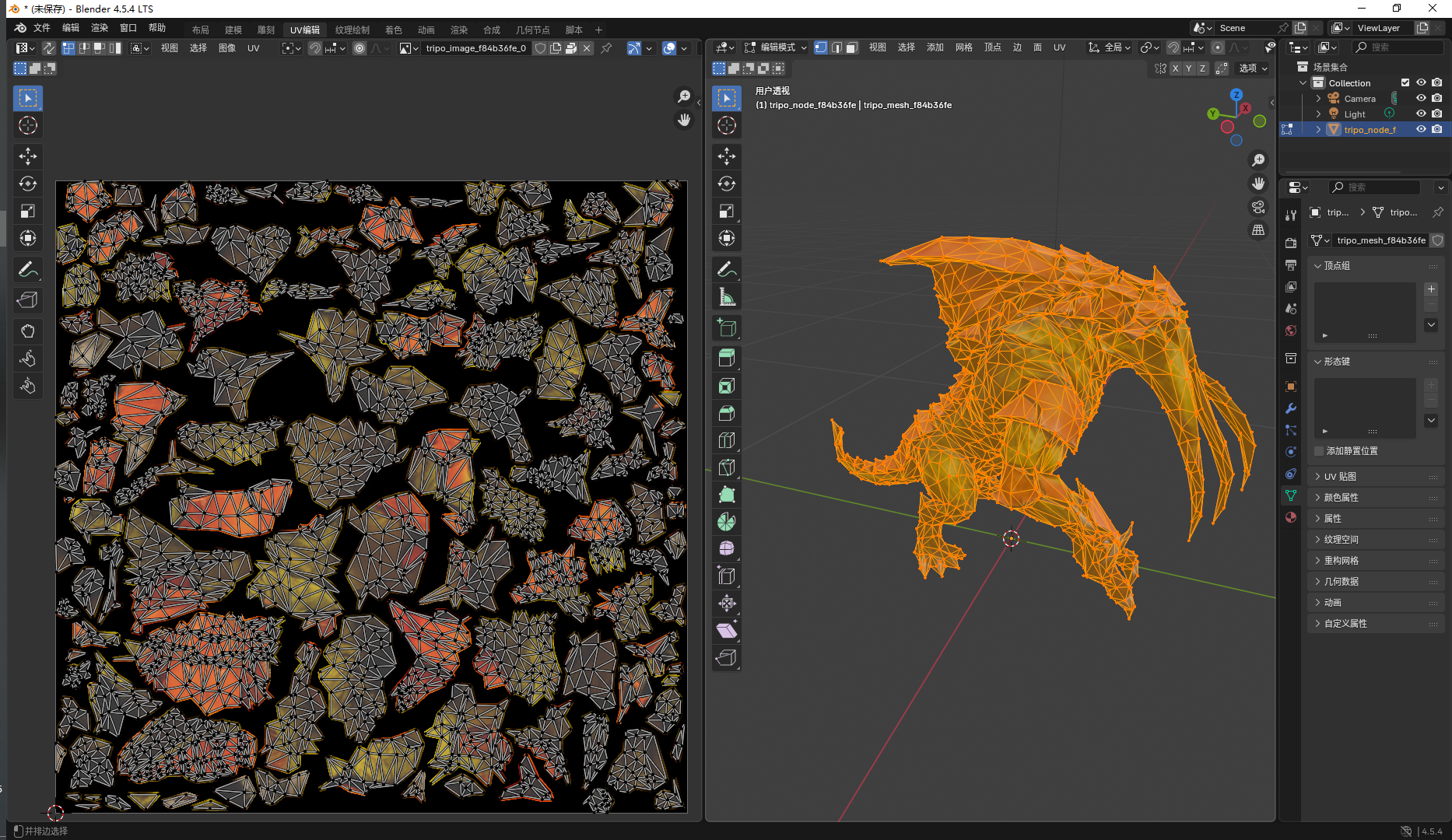
Task: Uncheck the Collection exclude checkbox
Action: (x=1405, y=82)
